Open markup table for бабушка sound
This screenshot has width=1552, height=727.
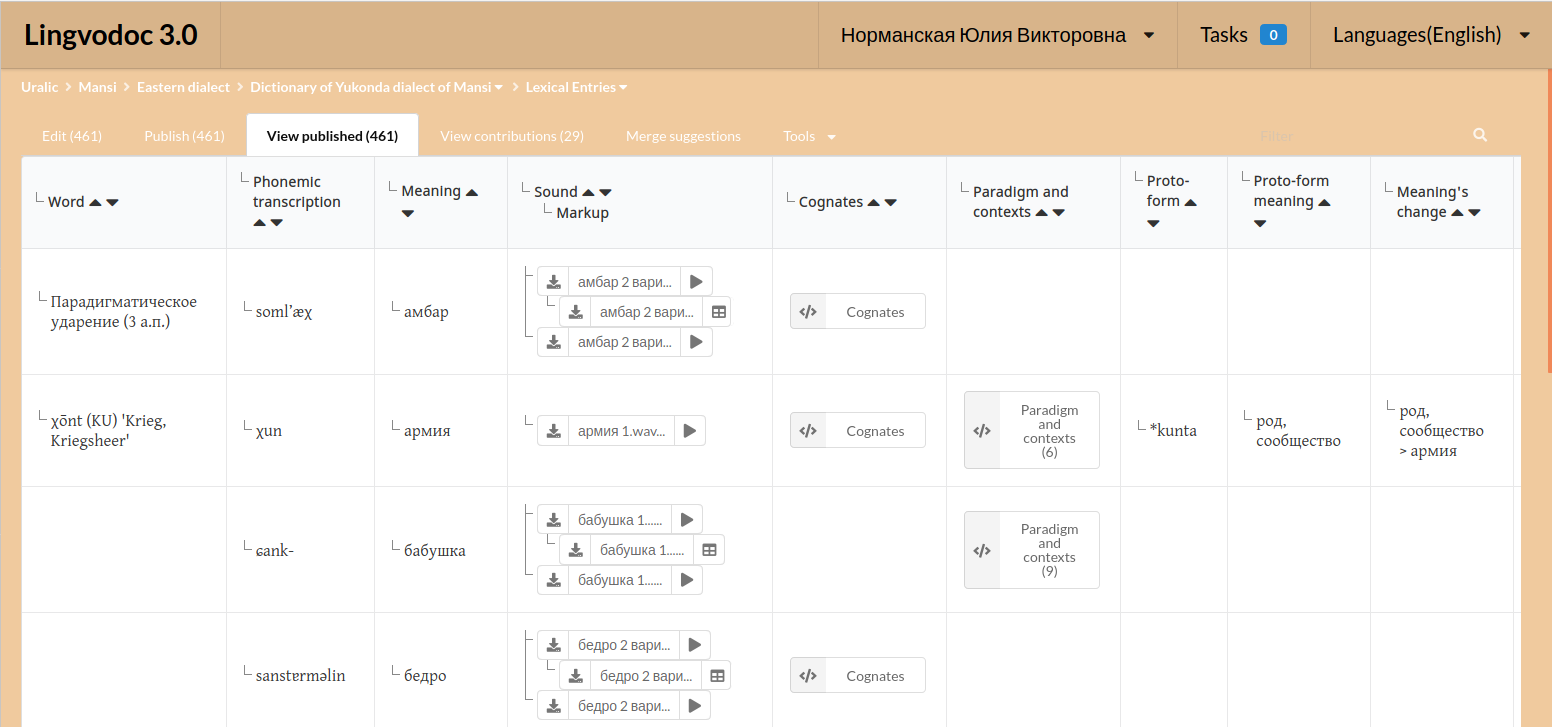pyautogui.click(x=709, y=550)
